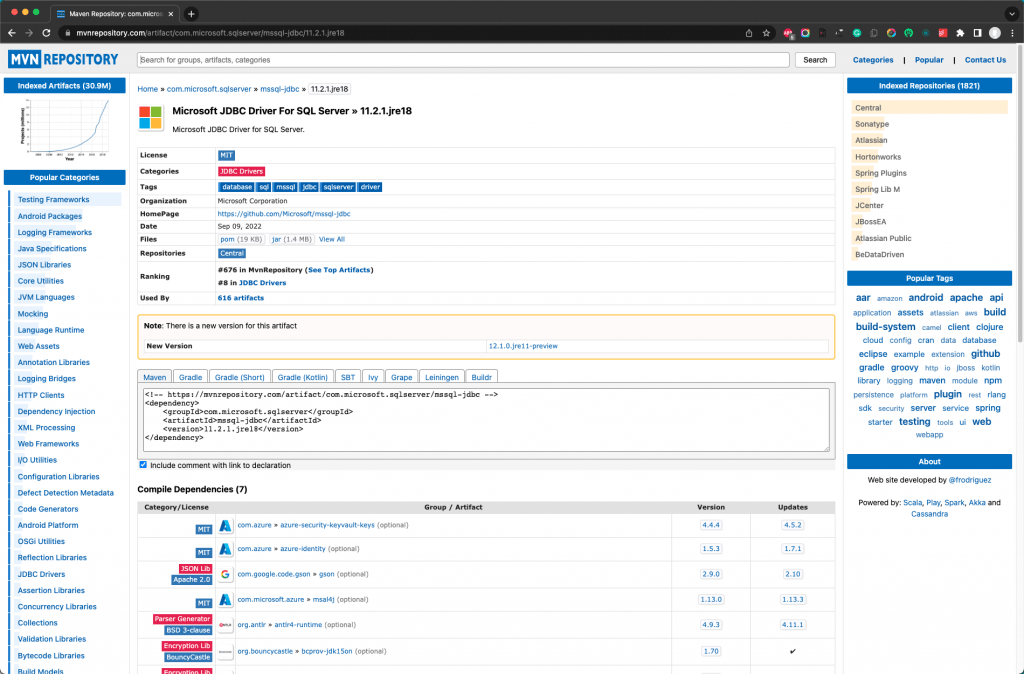Open the Grammarly extension icon
1024x674 pixels.
point(857,33)
